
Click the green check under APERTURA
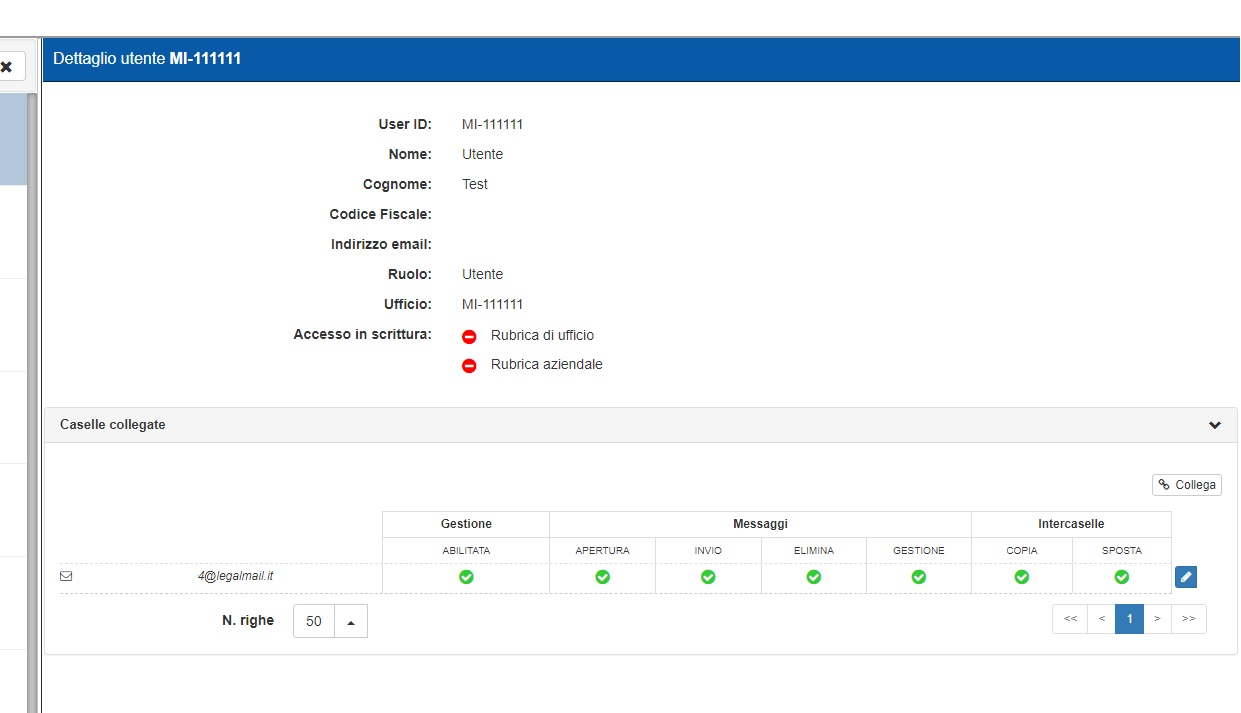click(602, 577)
